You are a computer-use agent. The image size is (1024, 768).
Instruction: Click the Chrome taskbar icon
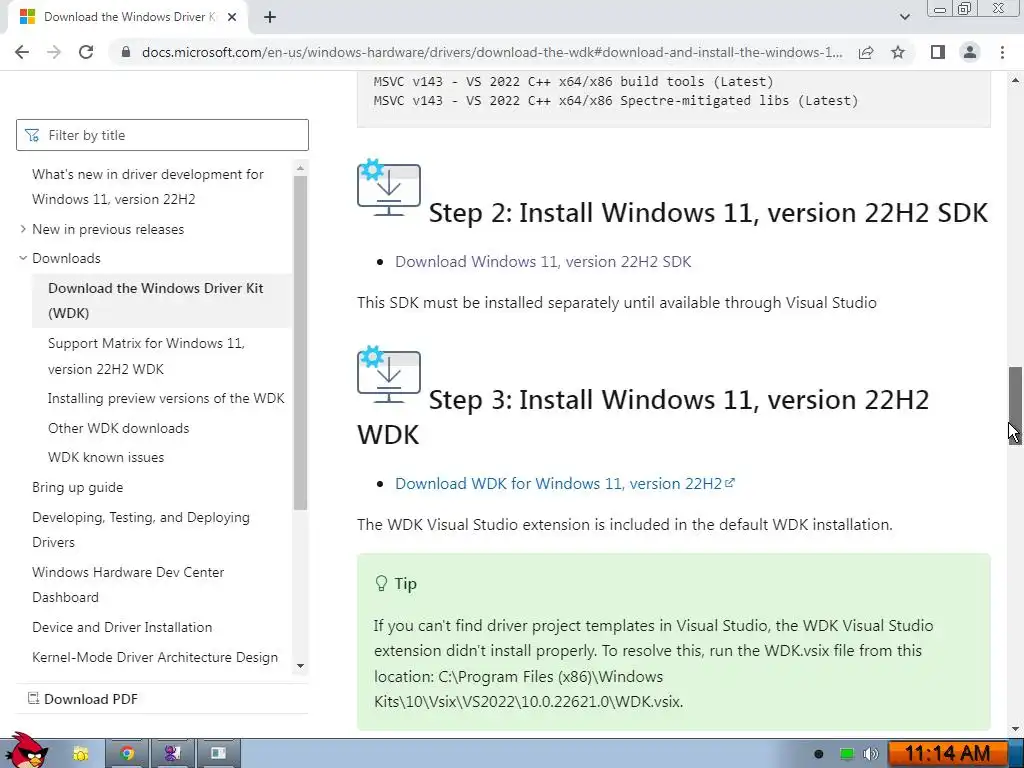click(x=127, y=754)
